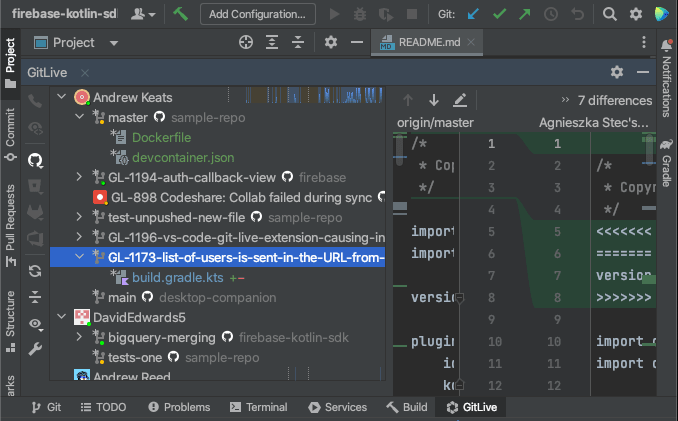Toggle the Pull Requests tool window button
The image size is (678, 421).
[10, 225]
